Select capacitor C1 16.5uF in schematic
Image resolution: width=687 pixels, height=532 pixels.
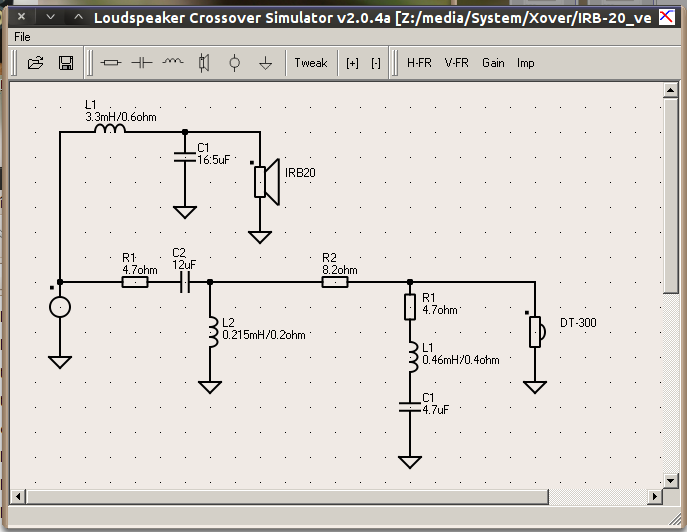point(184,157)
